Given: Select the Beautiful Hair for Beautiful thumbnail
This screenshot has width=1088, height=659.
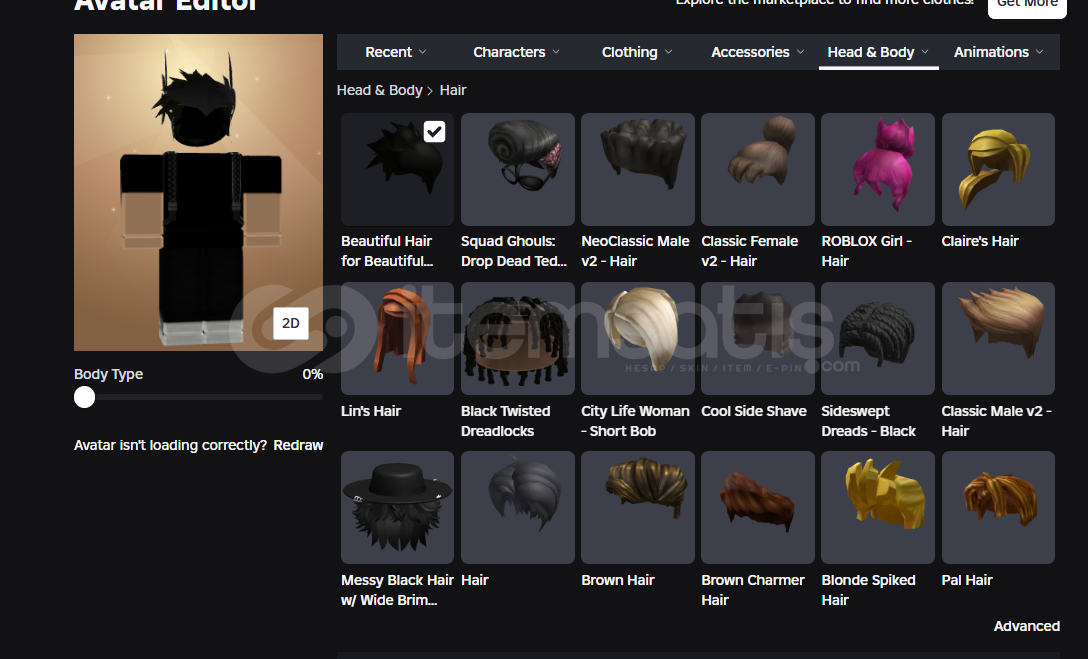Looking at the screenshot, I should (x=397, y=169).
